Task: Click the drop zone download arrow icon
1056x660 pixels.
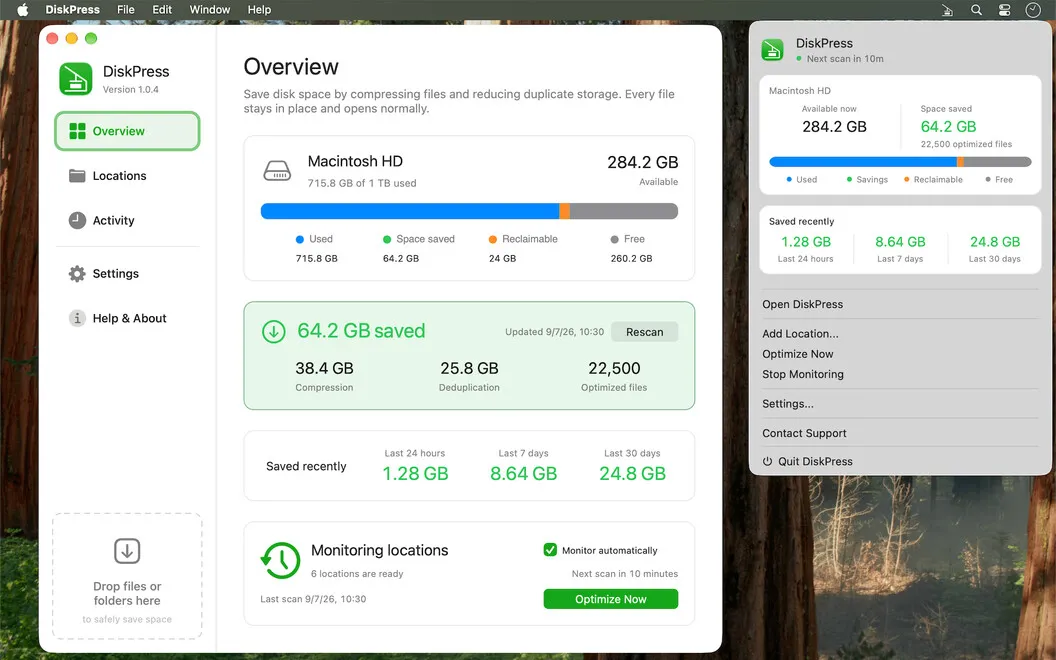Action: click(127, 551)
